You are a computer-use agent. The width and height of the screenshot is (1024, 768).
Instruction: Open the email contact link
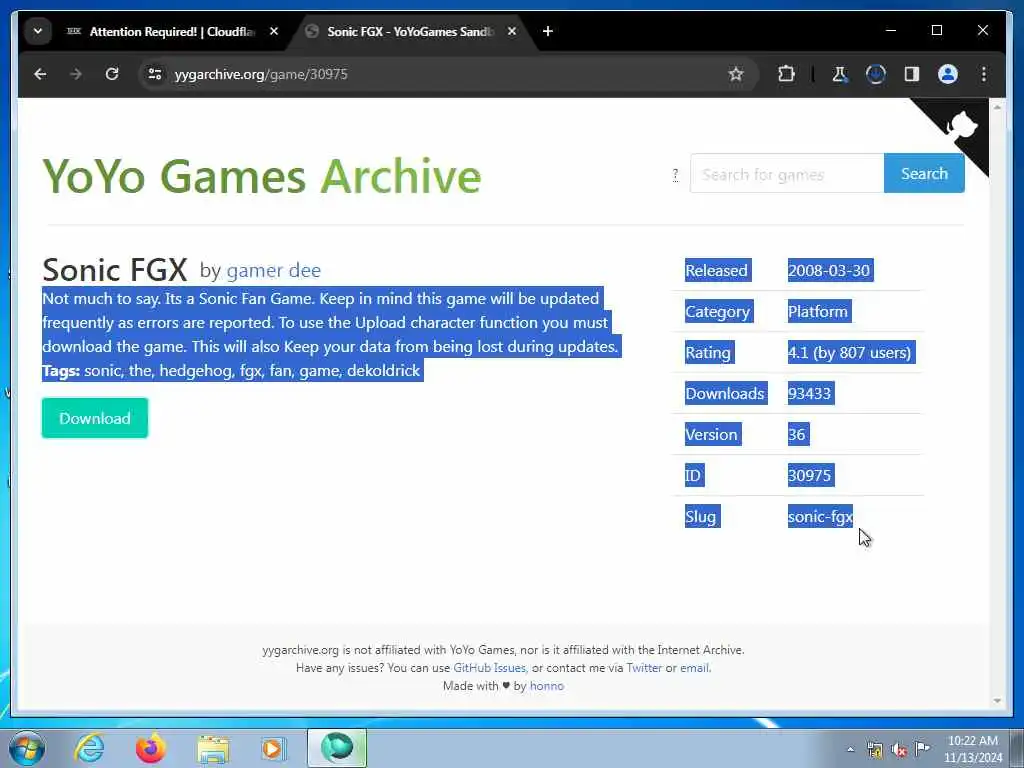coord(694,668)
